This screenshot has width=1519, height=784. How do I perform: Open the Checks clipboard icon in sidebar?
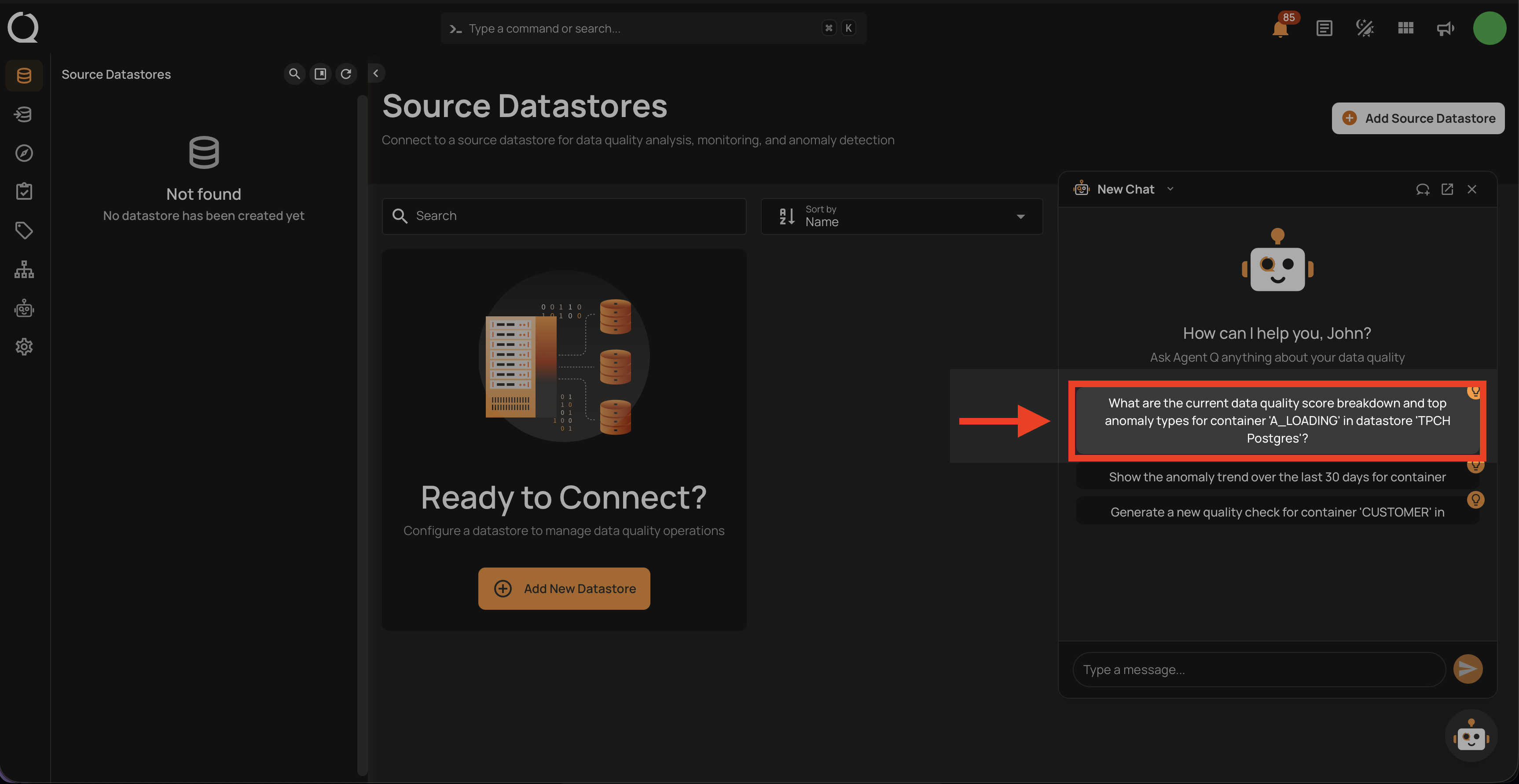click(24, 191)
